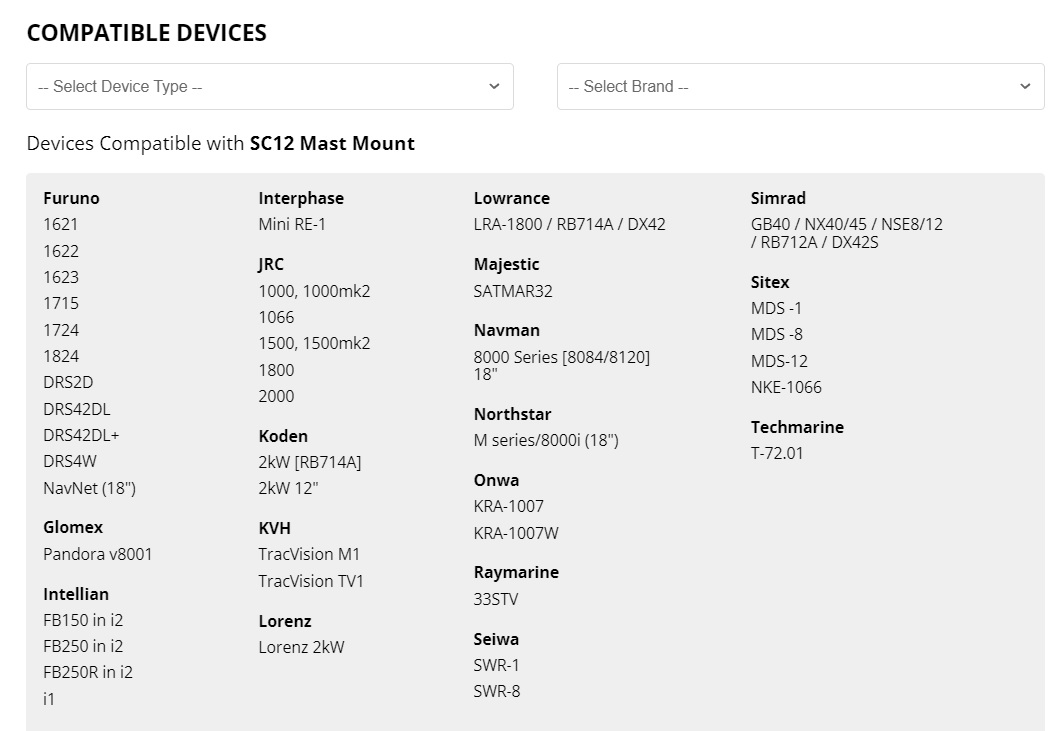Screen dimensions: 1058x731
Task: Select JRC model 1066
Action: 276,317
